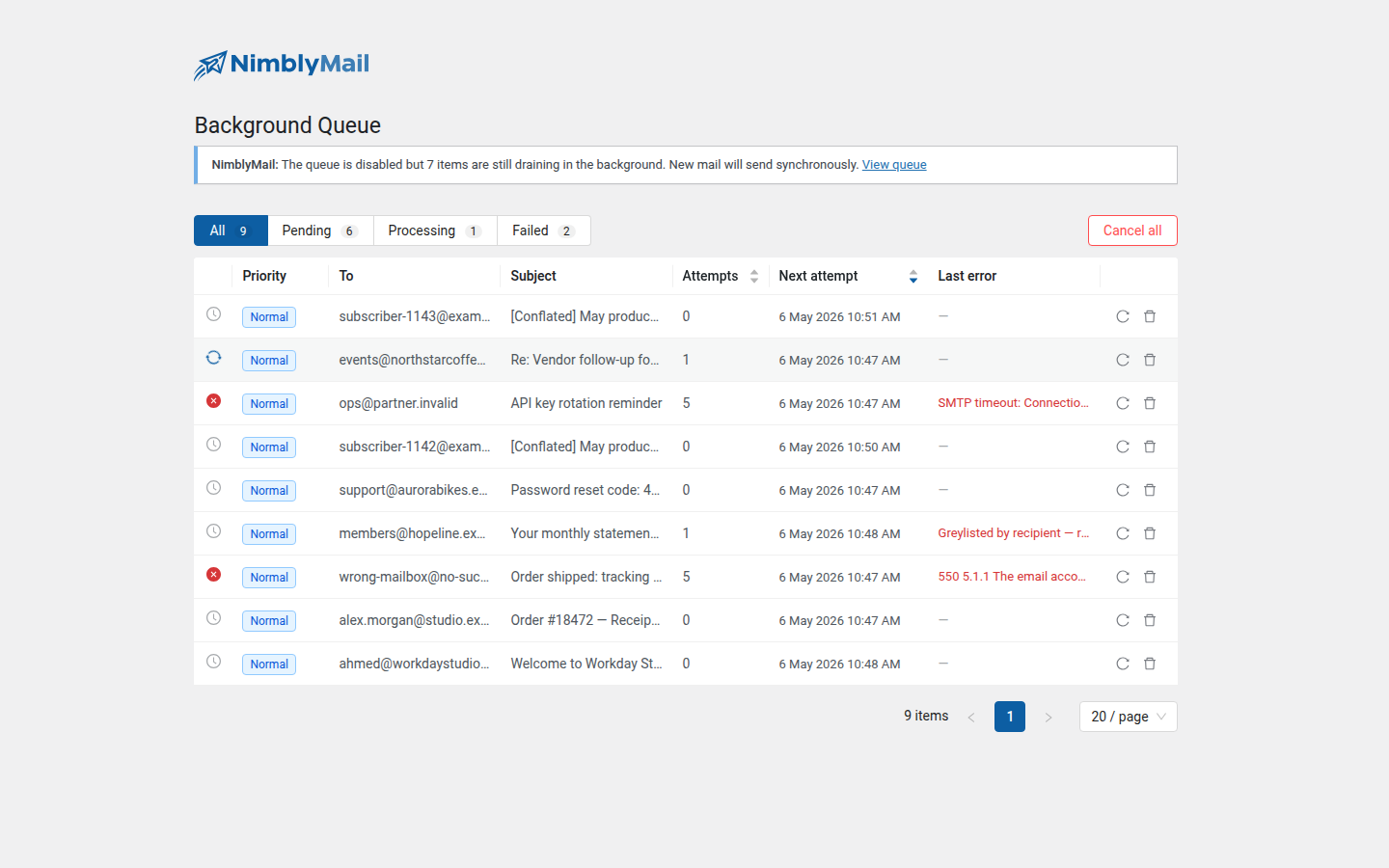Viewport: 1389px width, 868px height.
Task: Delete the subscriber-1142 email row
Action: (x=1150, y=447)
